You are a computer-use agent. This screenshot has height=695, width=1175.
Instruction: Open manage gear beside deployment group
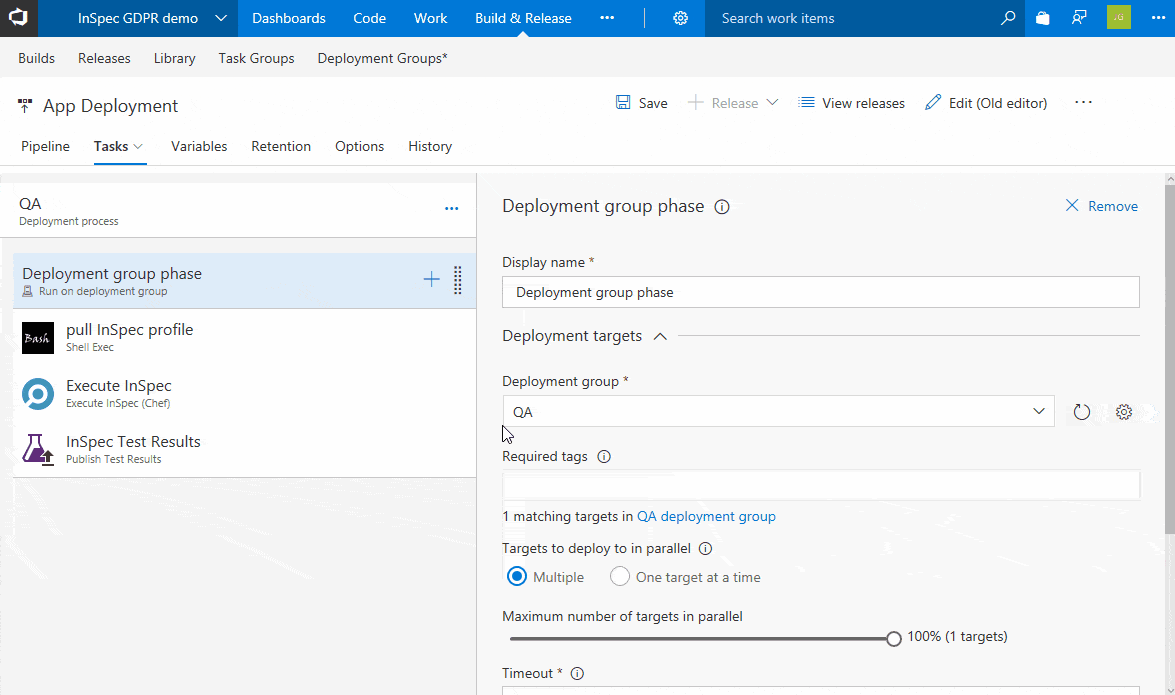[1124, 412]
